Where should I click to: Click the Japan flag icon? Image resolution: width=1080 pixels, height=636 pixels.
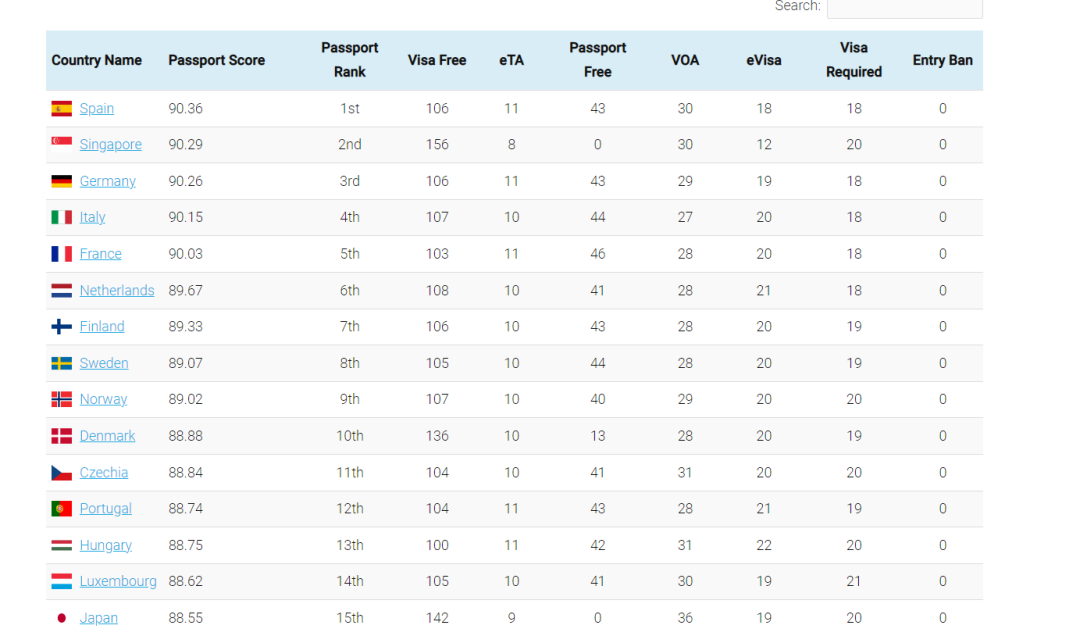(x=61, y=618)
